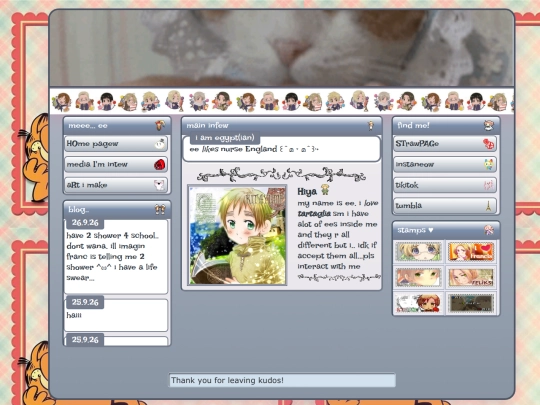Click the pink icon beside tiktok
This screenshot has width=540, height=405.
(488, 185)
